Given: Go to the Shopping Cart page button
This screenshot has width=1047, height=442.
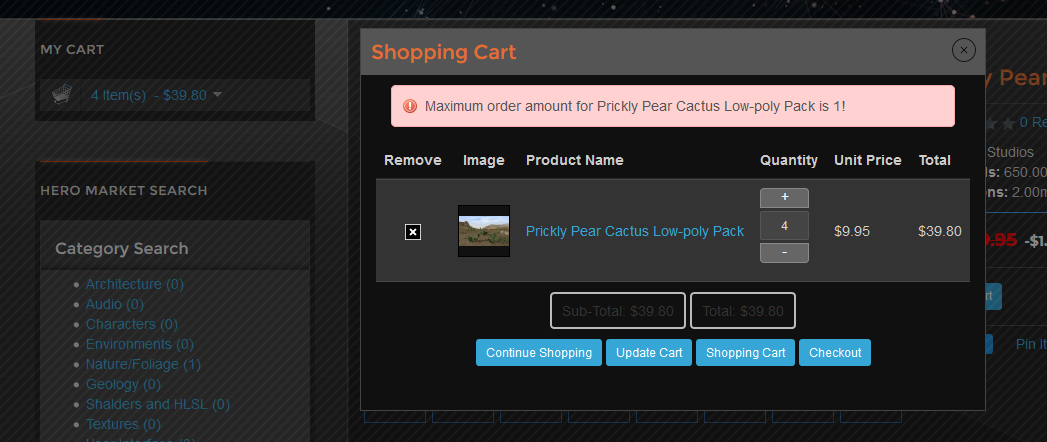Looking at the screenshot, I should (x=745, y=353).
